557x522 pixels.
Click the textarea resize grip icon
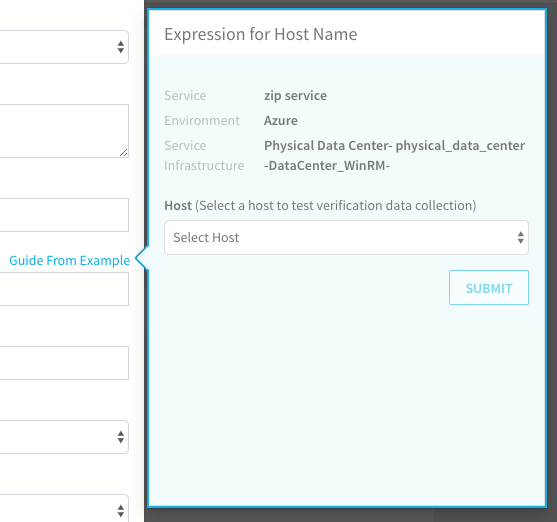(123, 153)
